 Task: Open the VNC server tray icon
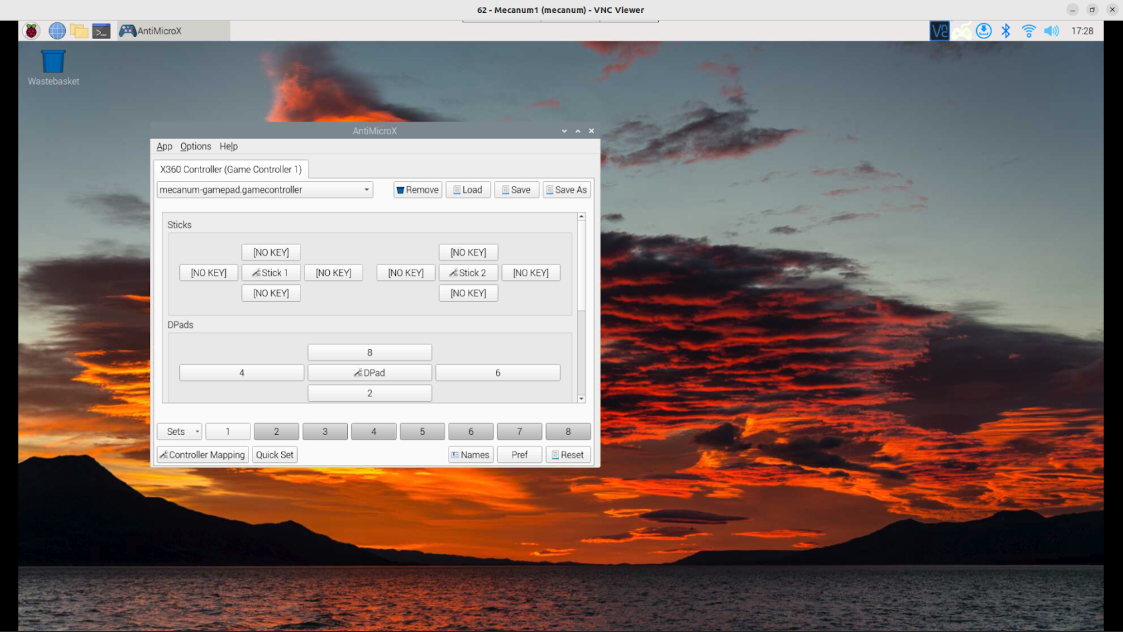coord(939,31)
